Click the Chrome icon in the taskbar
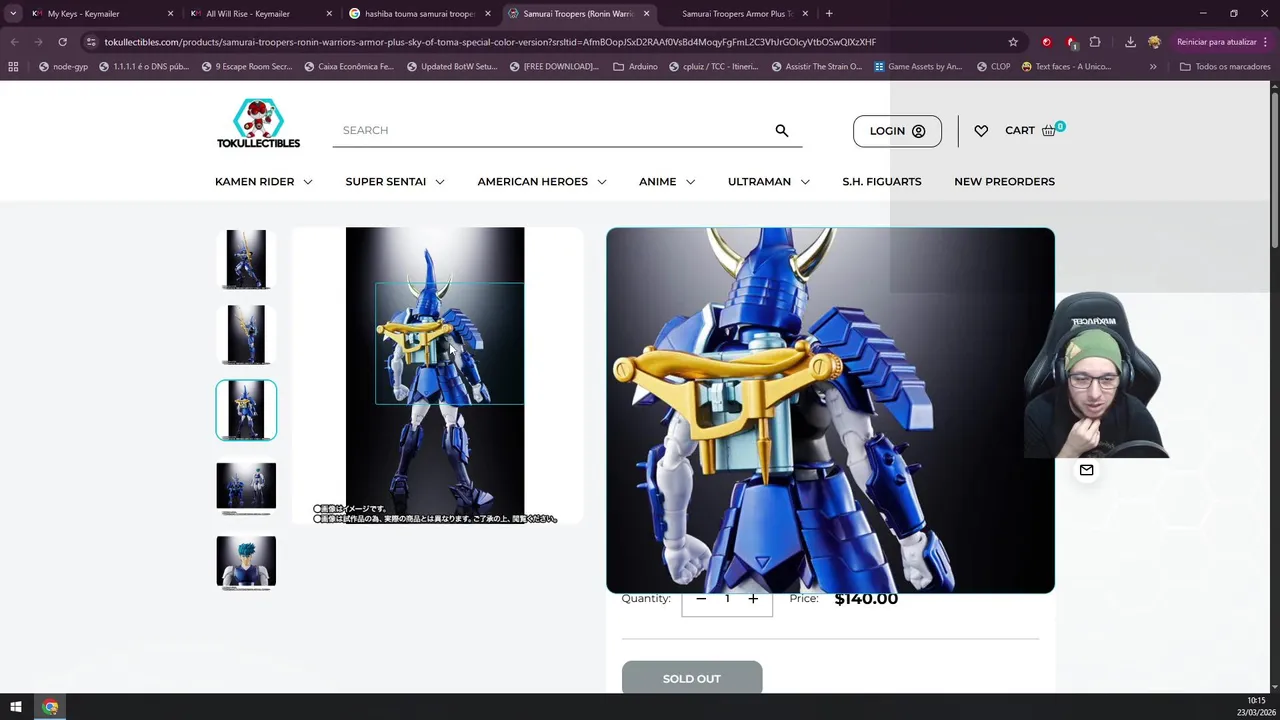This screenshot has width=1280, height=720. coord(50,707)
